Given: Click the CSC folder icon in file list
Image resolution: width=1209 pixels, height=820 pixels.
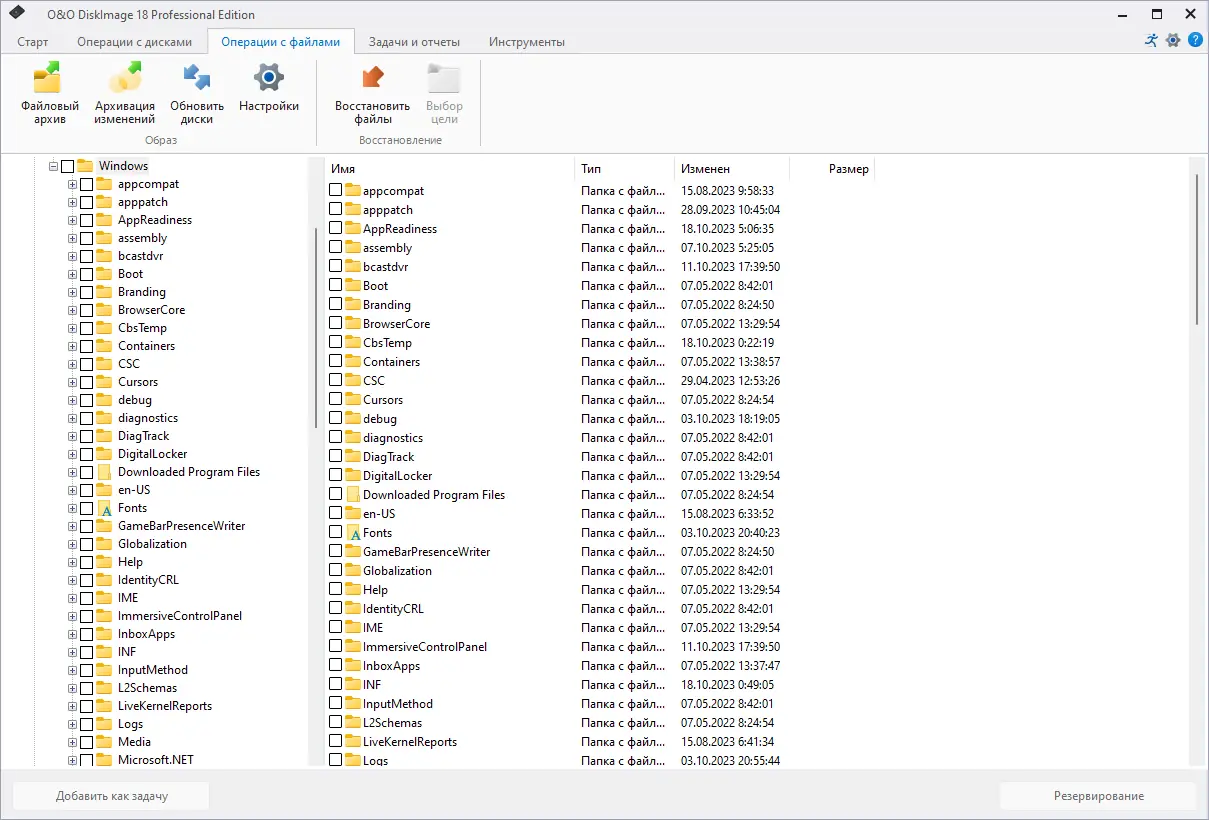Looking at the screenshot, I should pos(353,380).
